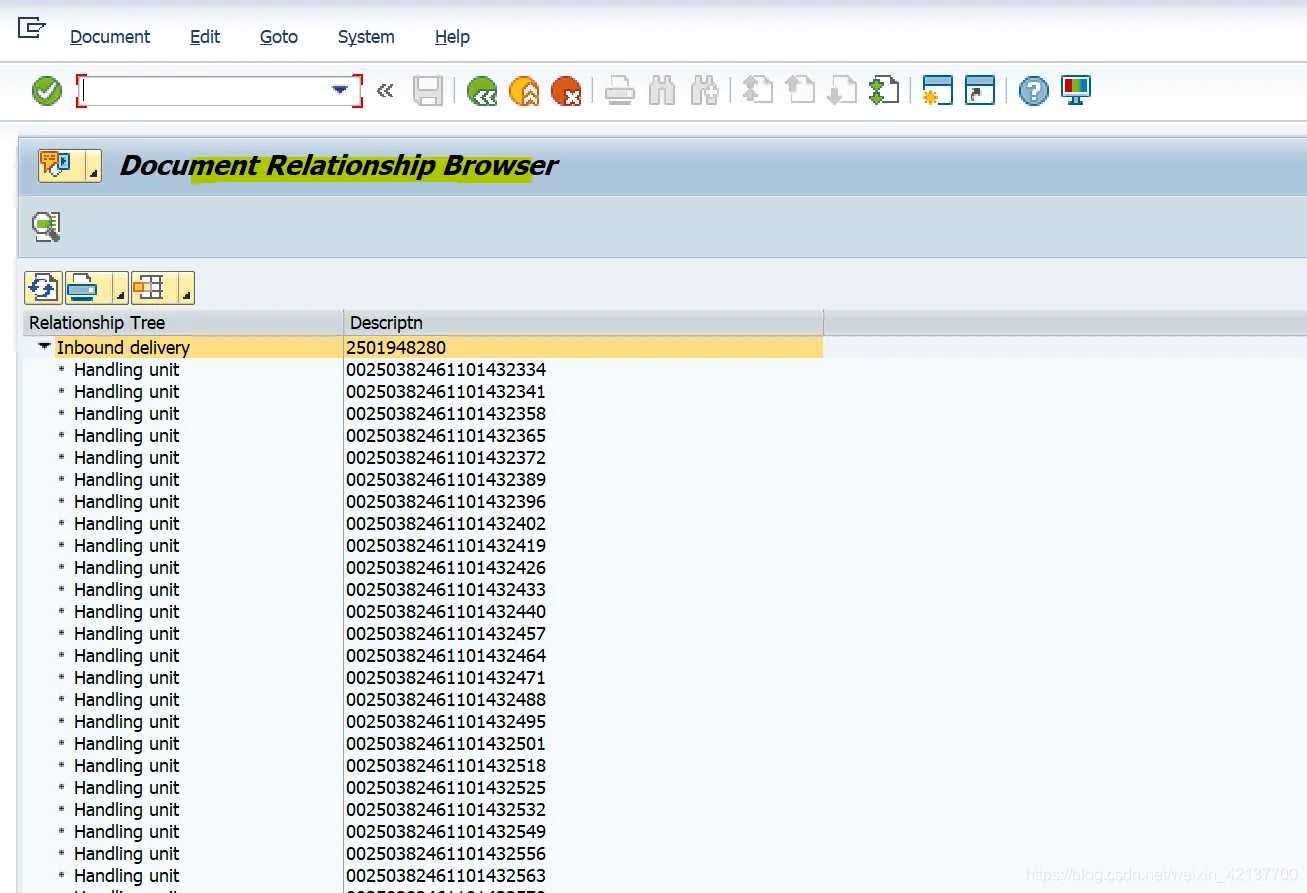Select handling unit number 00250382461101432501
Image resolution: width=1307 pixels, height=893 pixels.
446,744
